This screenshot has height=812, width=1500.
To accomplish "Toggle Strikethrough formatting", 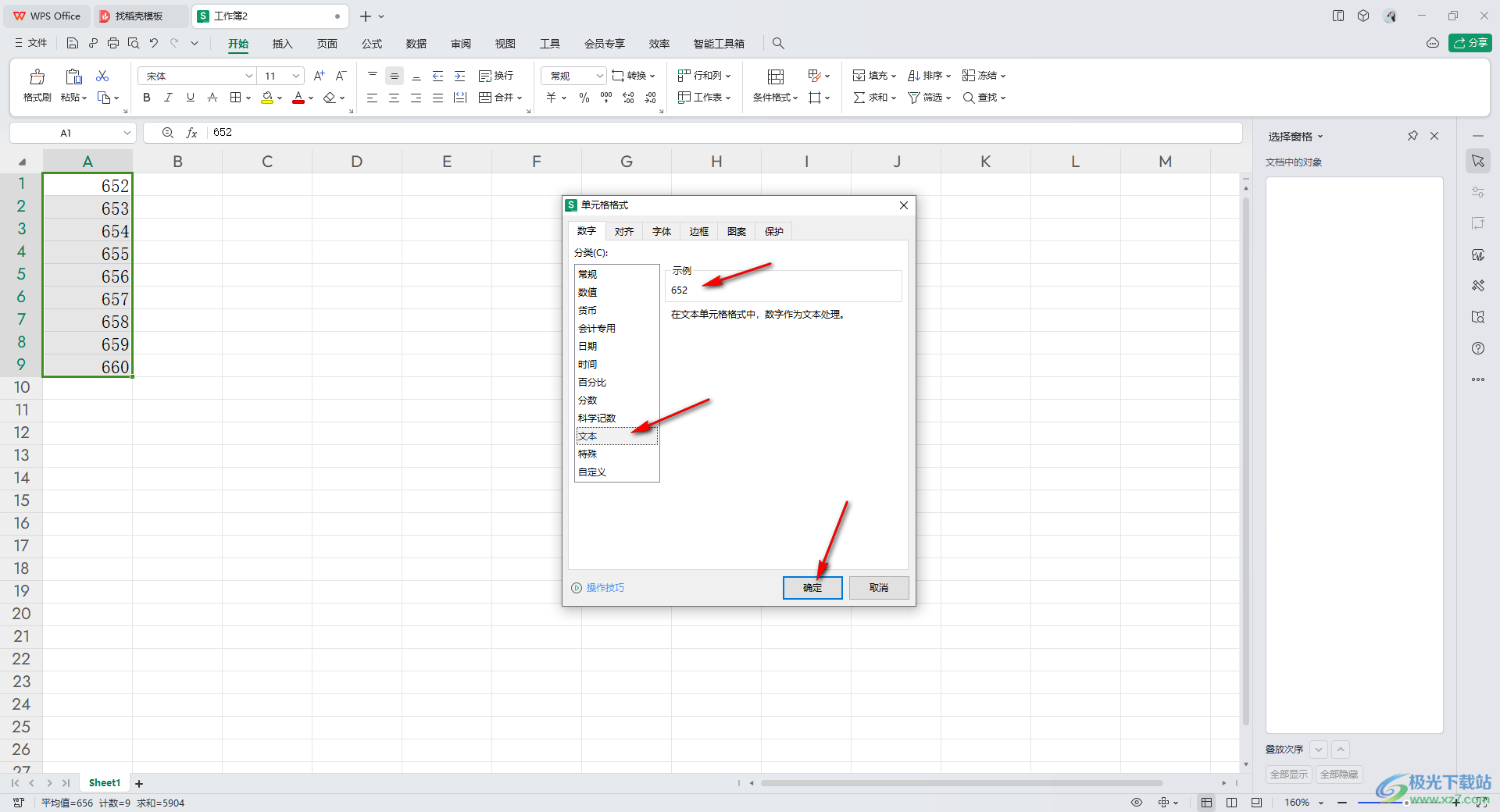I will click(212, 98).
